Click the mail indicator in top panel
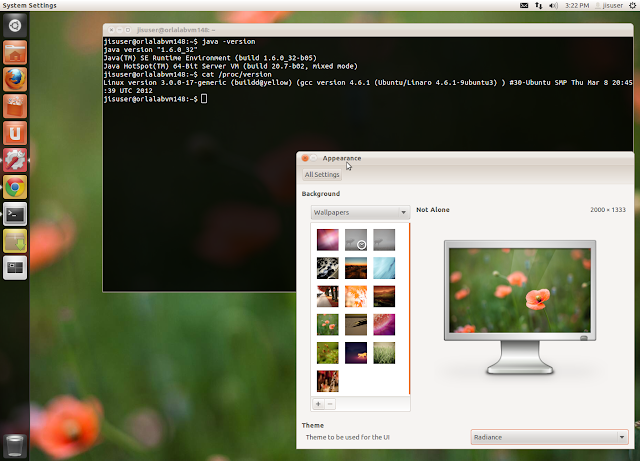This screenshot has width=640, height=461. tap(524, 5)
